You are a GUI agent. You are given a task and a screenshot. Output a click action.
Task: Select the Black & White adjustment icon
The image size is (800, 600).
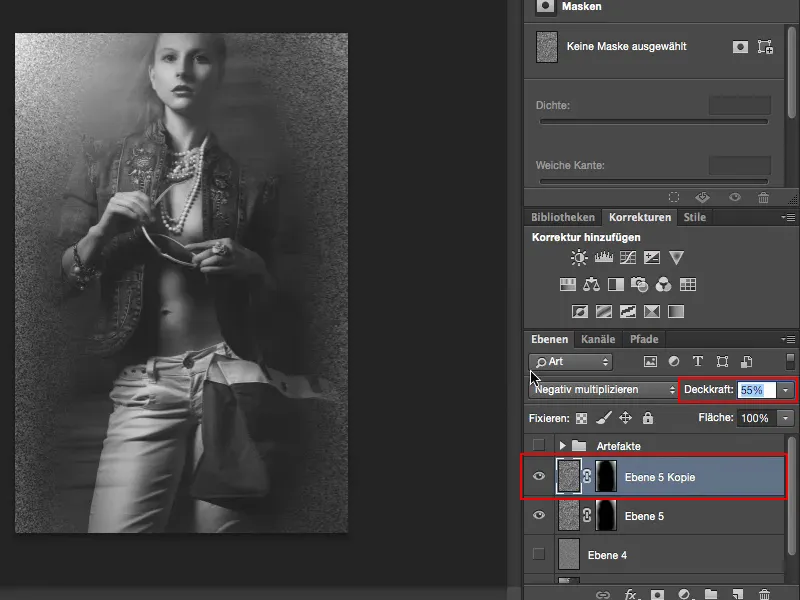tap(615, 284)
